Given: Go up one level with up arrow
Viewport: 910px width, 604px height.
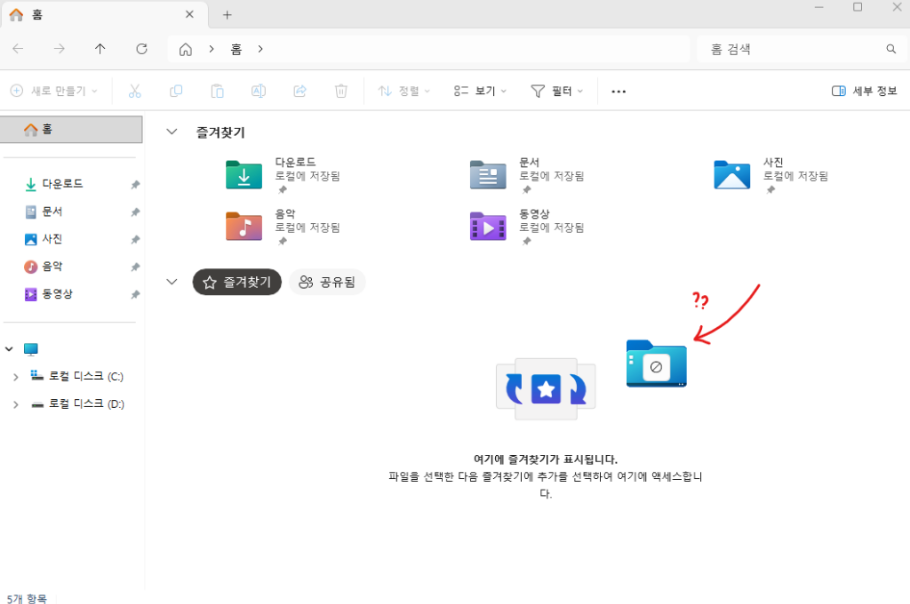Looking at the screenshot, I should coord(100,49).
